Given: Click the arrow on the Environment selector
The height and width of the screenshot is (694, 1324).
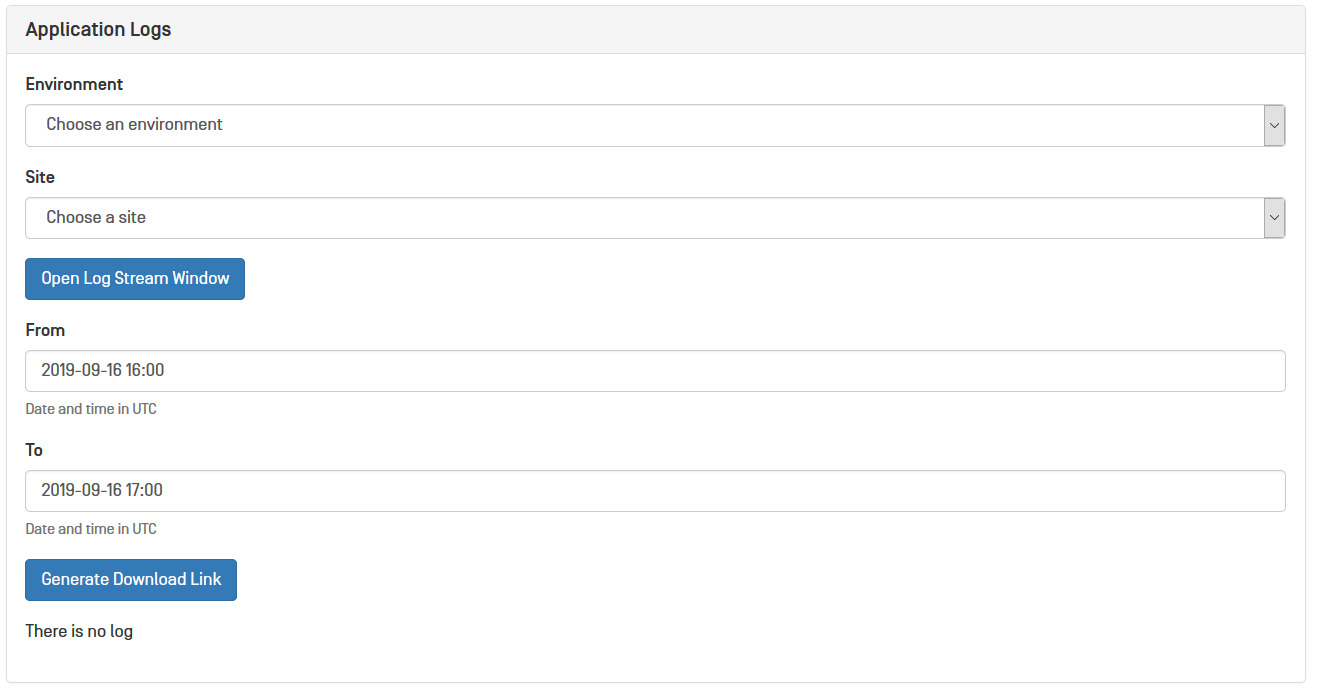Looking at the screenshot, I should click(x=1274, y=126).
